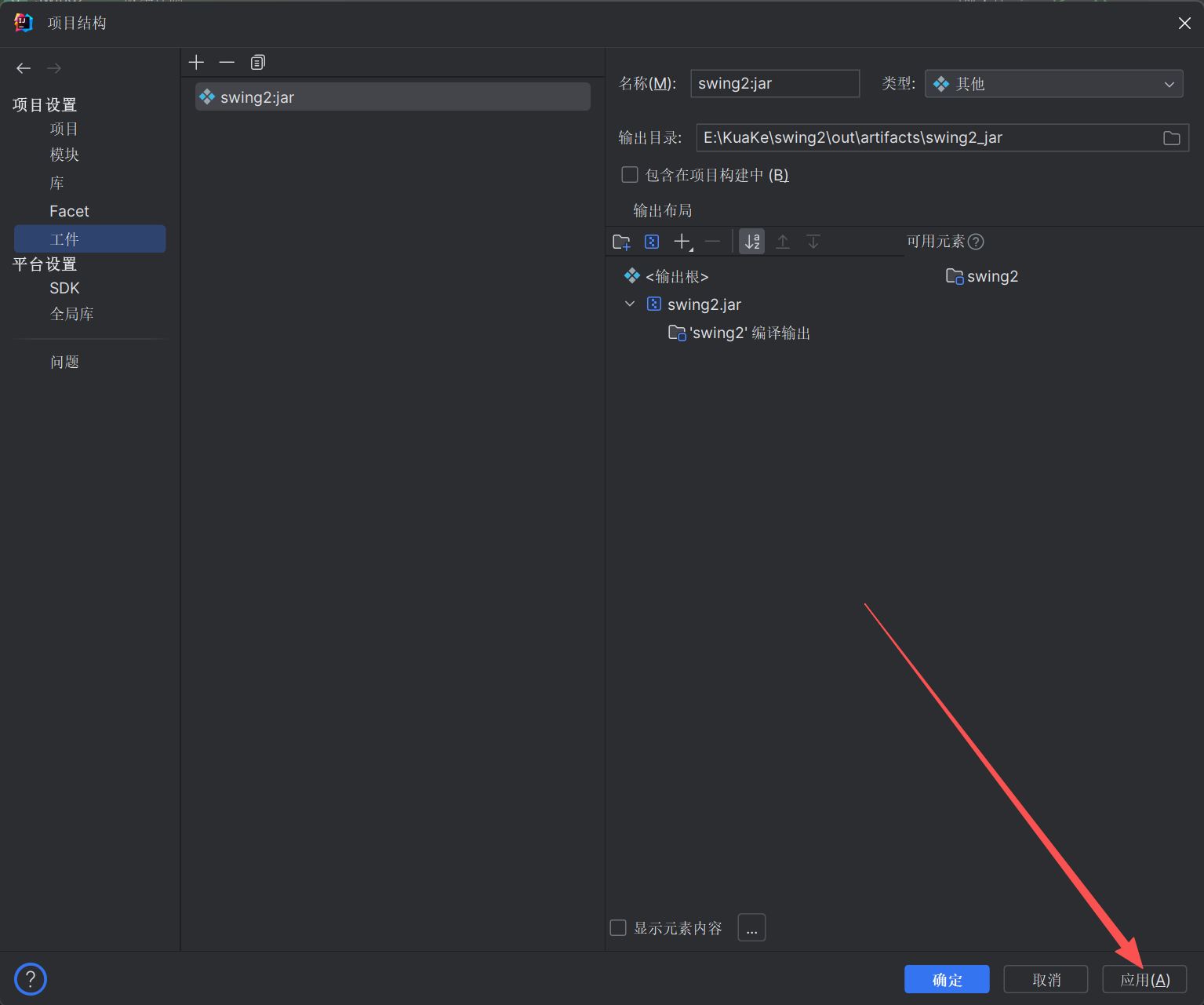The width and height of the screenshot is (1204, 1005).
Task: Add a new artifact with the plus icon
Action: (196, 62)
